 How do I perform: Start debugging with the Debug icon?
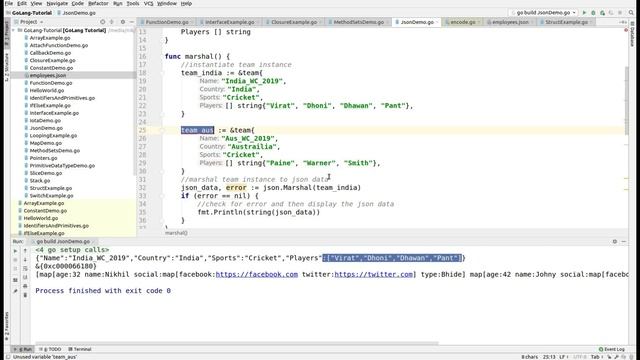click(593, 13)
